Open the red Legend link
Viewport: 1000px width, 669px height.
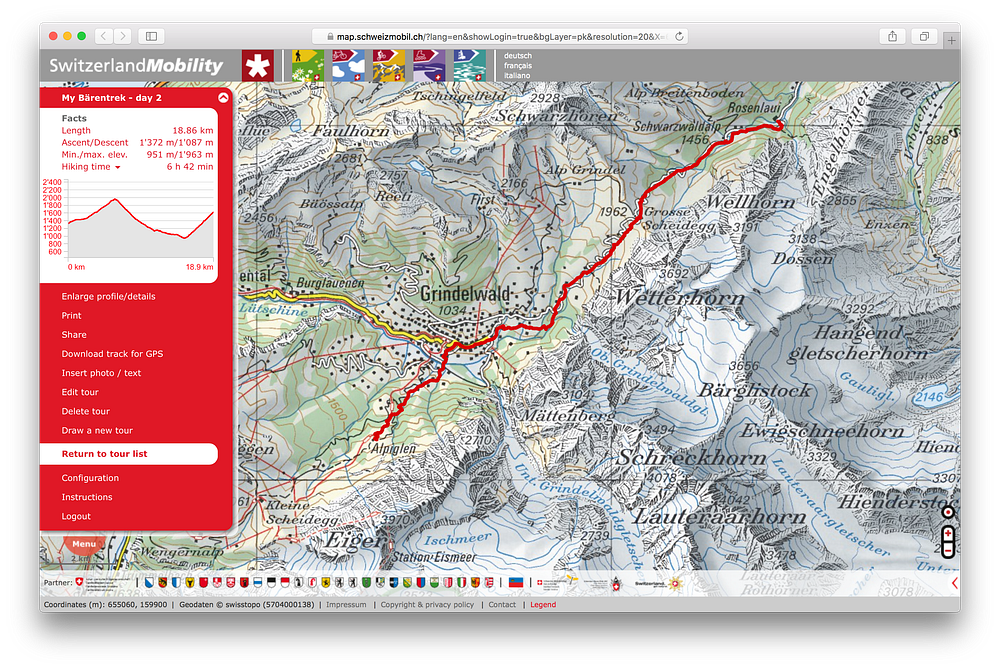pos(543,605)
